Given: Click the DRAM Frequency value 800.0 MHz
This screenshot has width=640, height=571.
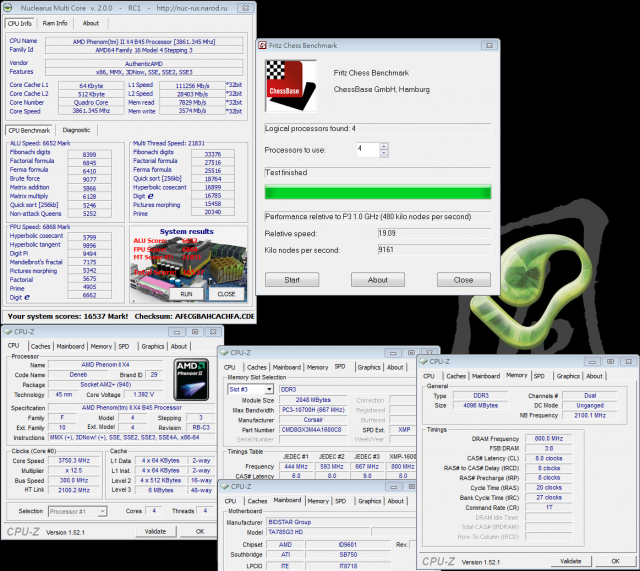Looking at the screenshot, I should [x=549, y=438].
